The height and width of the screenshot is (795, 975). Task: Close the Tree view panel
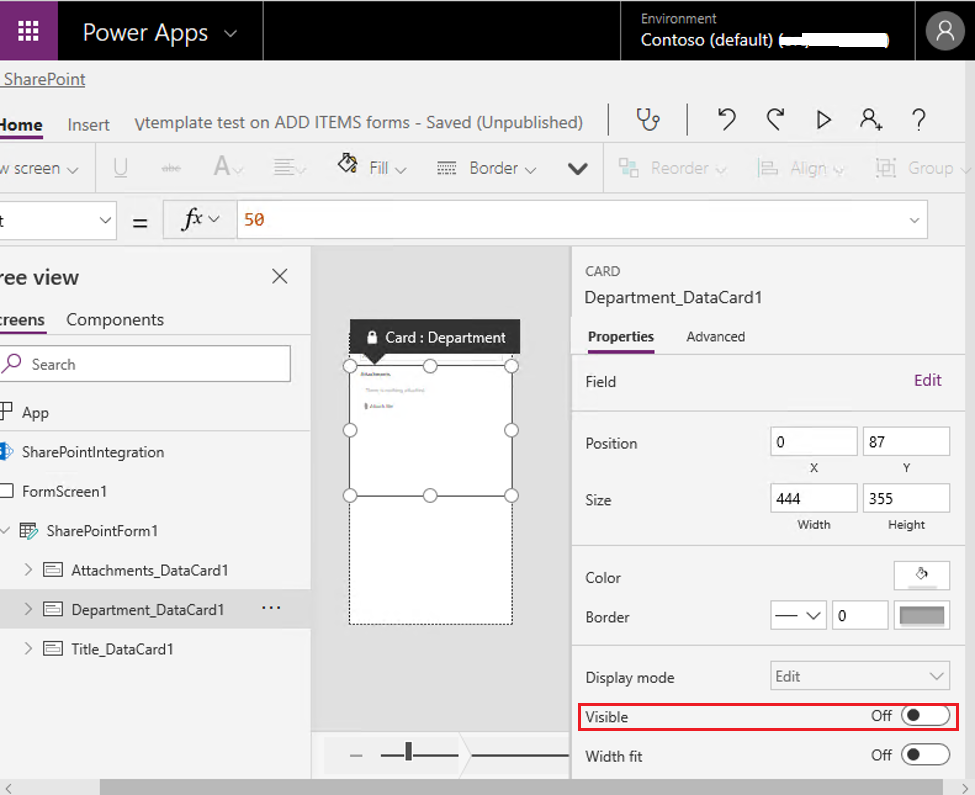pyautogui.click(x=280, y=276)
